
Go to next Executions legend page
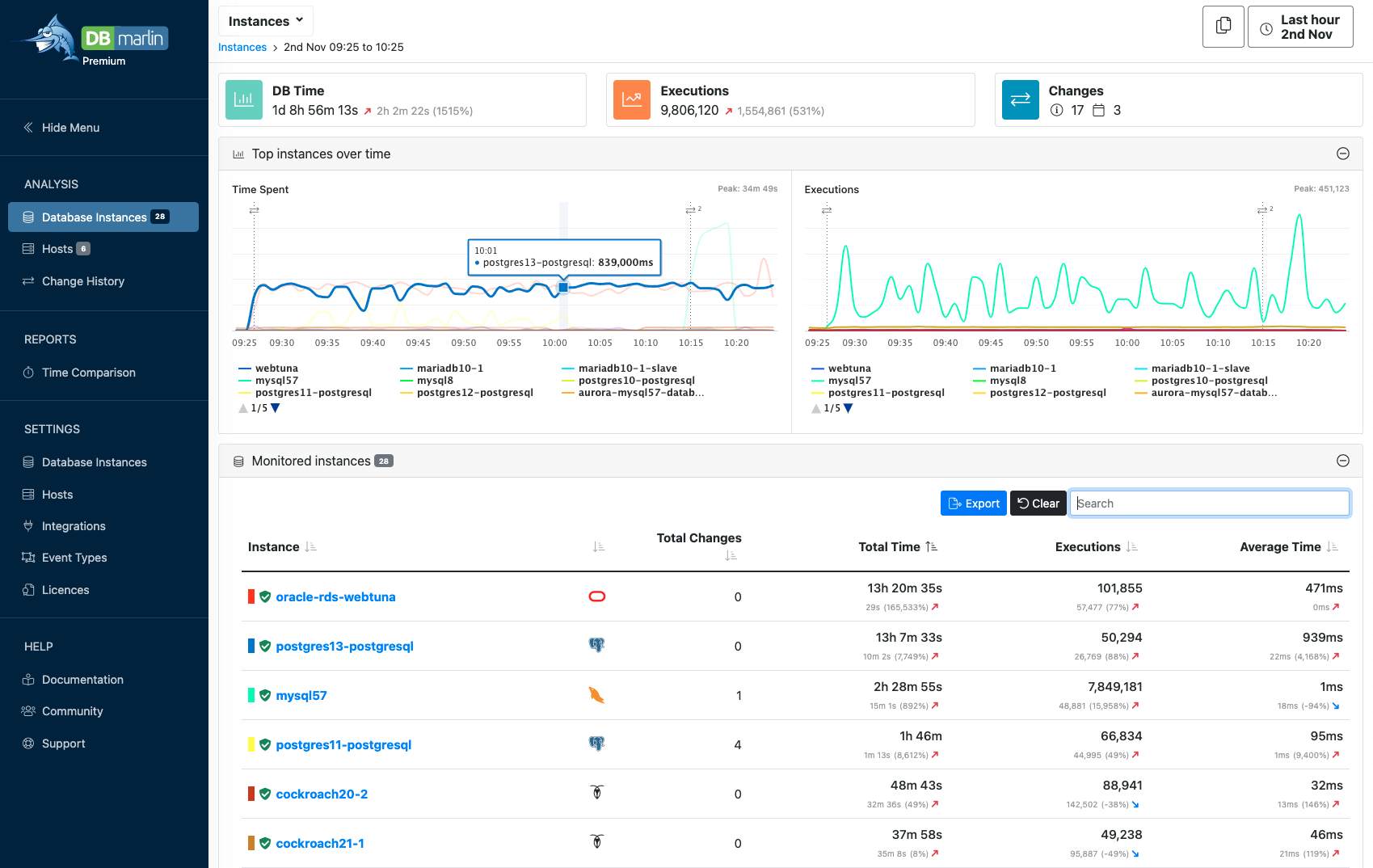pyautogui.click(x=849, y=408)
